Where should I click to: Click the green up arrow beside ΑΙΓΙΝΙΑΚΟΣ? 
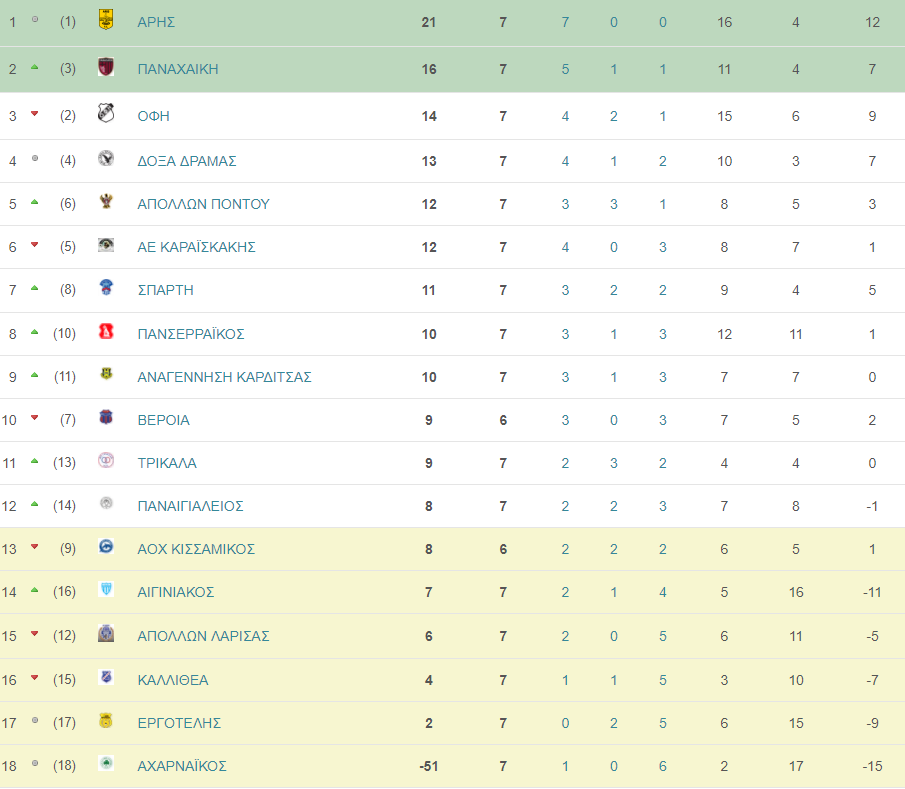[35, 590]
